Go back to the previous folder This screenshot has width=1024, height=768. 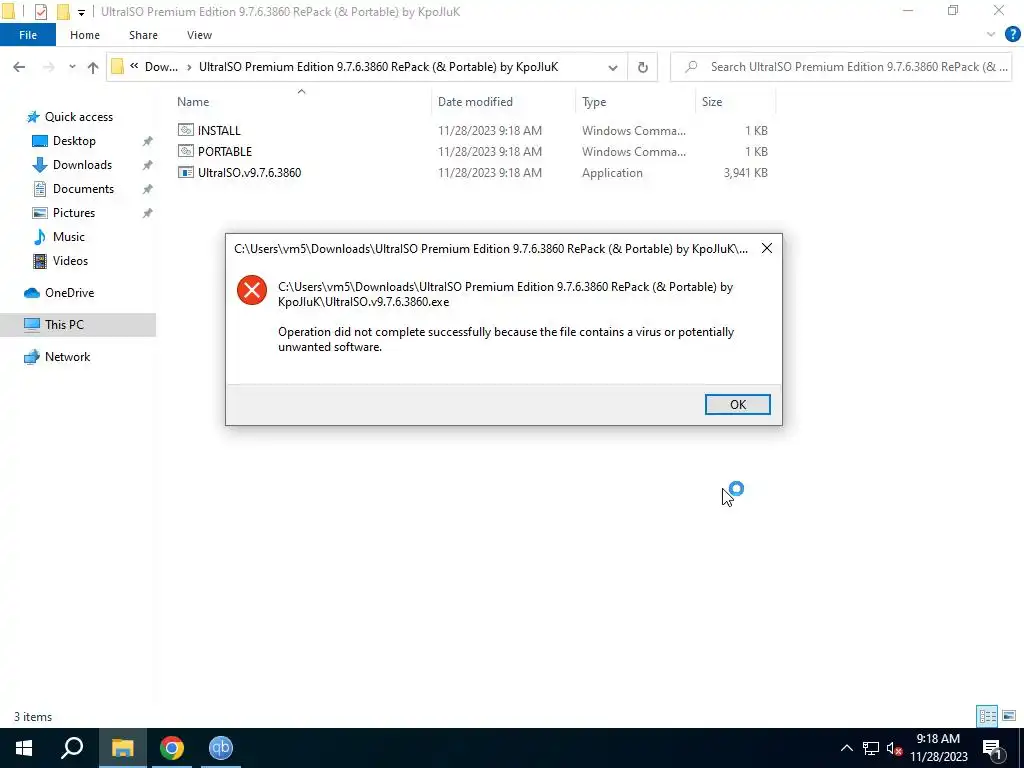[19, 67]
